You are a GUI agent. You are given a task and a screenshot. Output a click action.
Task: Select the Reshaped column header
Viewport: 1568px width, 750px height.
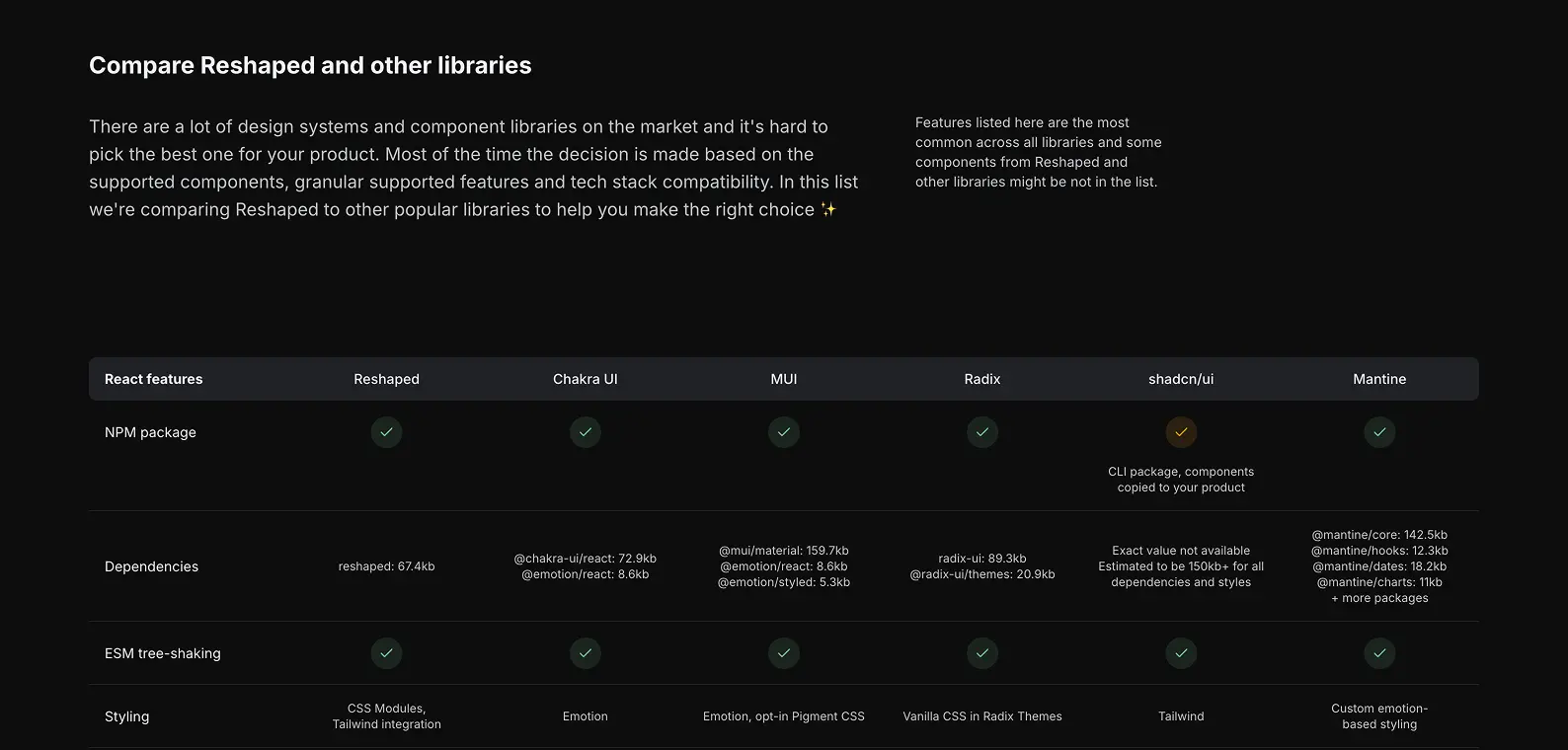click(387, 379)
